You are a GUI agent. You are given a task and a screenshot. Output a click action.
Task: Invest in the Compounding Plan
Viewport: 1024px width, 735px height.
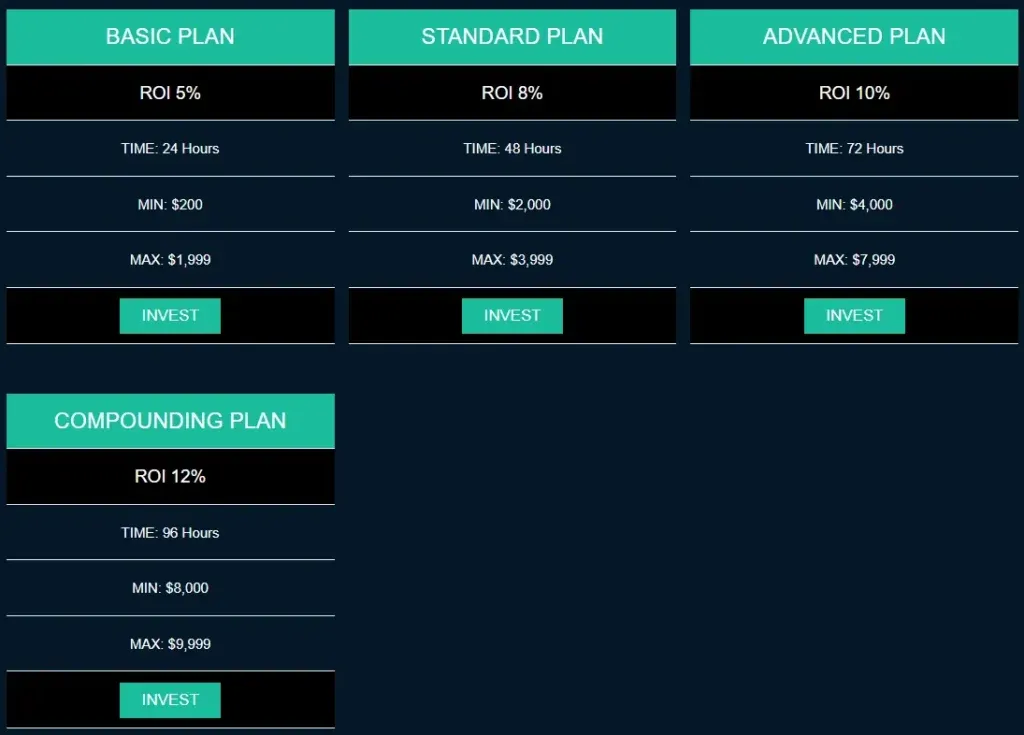point(170,700)
